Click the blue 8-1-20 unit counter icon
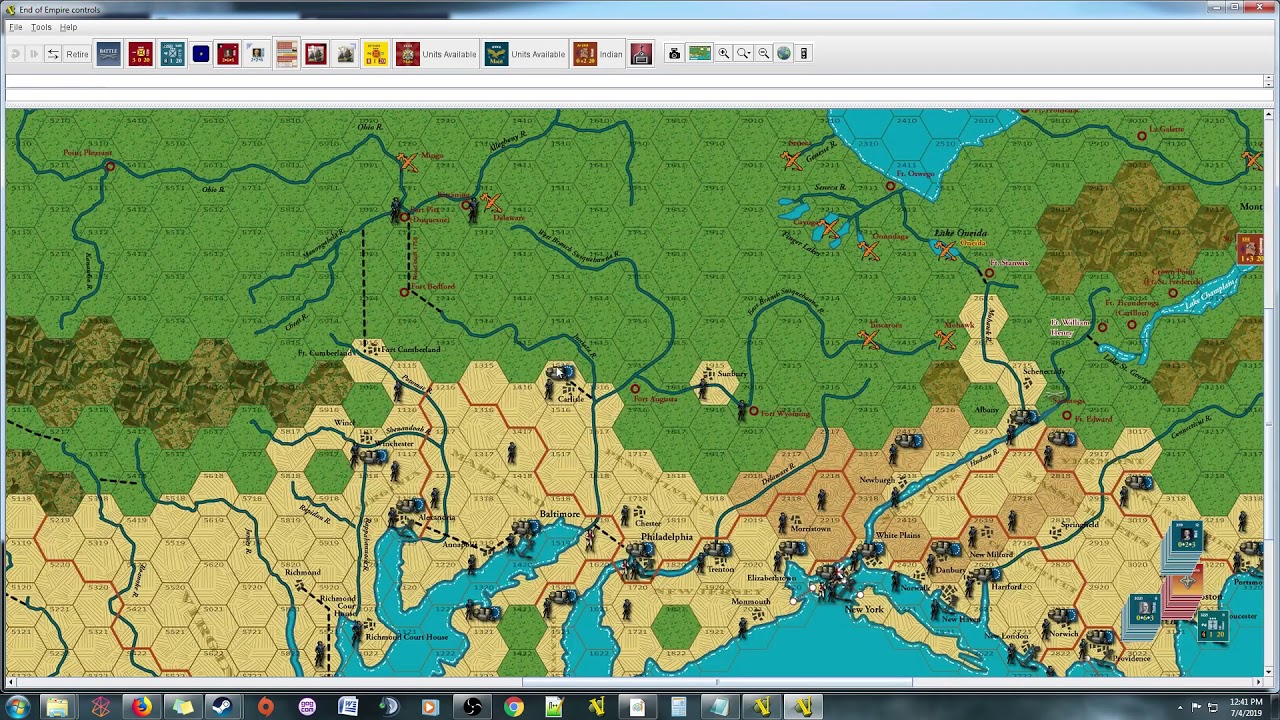 point(172,54)
